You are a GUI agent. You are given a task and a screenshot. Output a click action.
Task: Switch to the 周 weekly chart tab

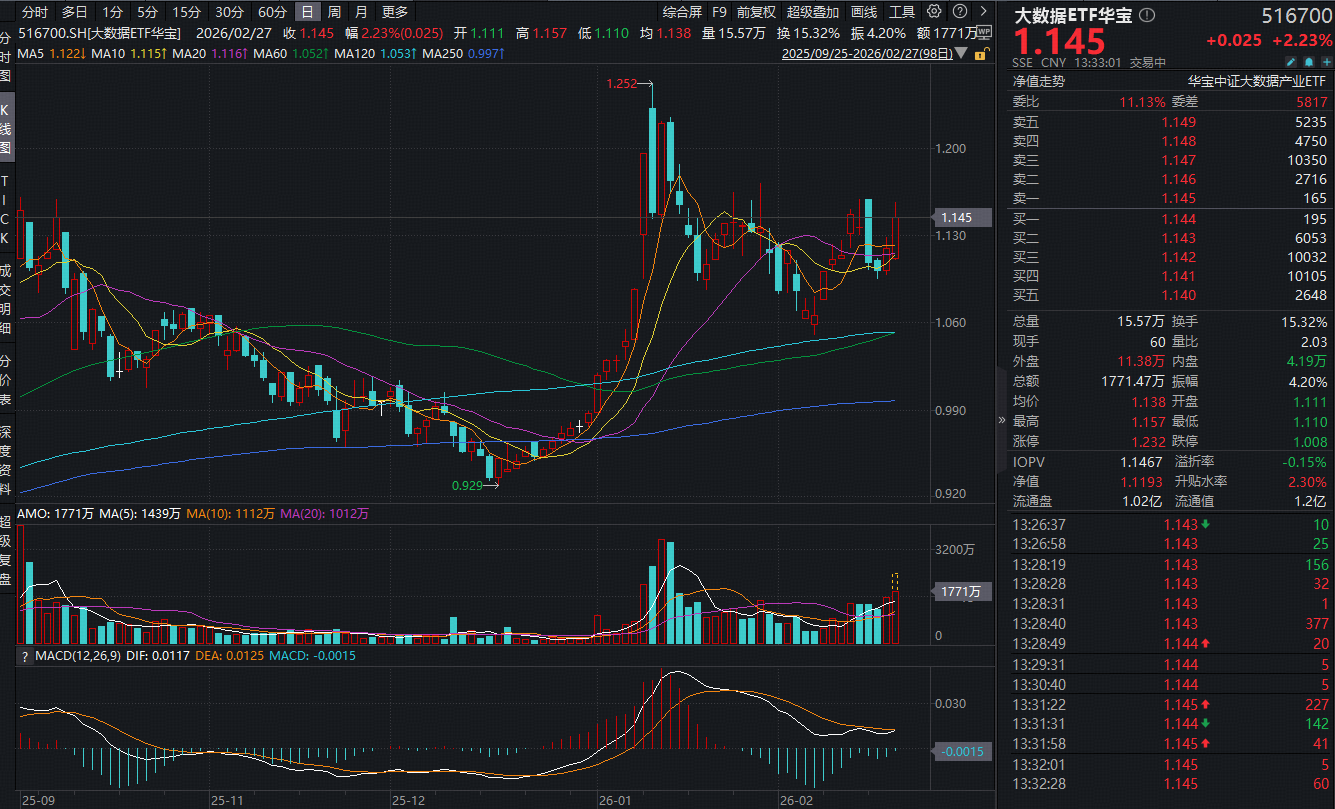coord(334,11)
